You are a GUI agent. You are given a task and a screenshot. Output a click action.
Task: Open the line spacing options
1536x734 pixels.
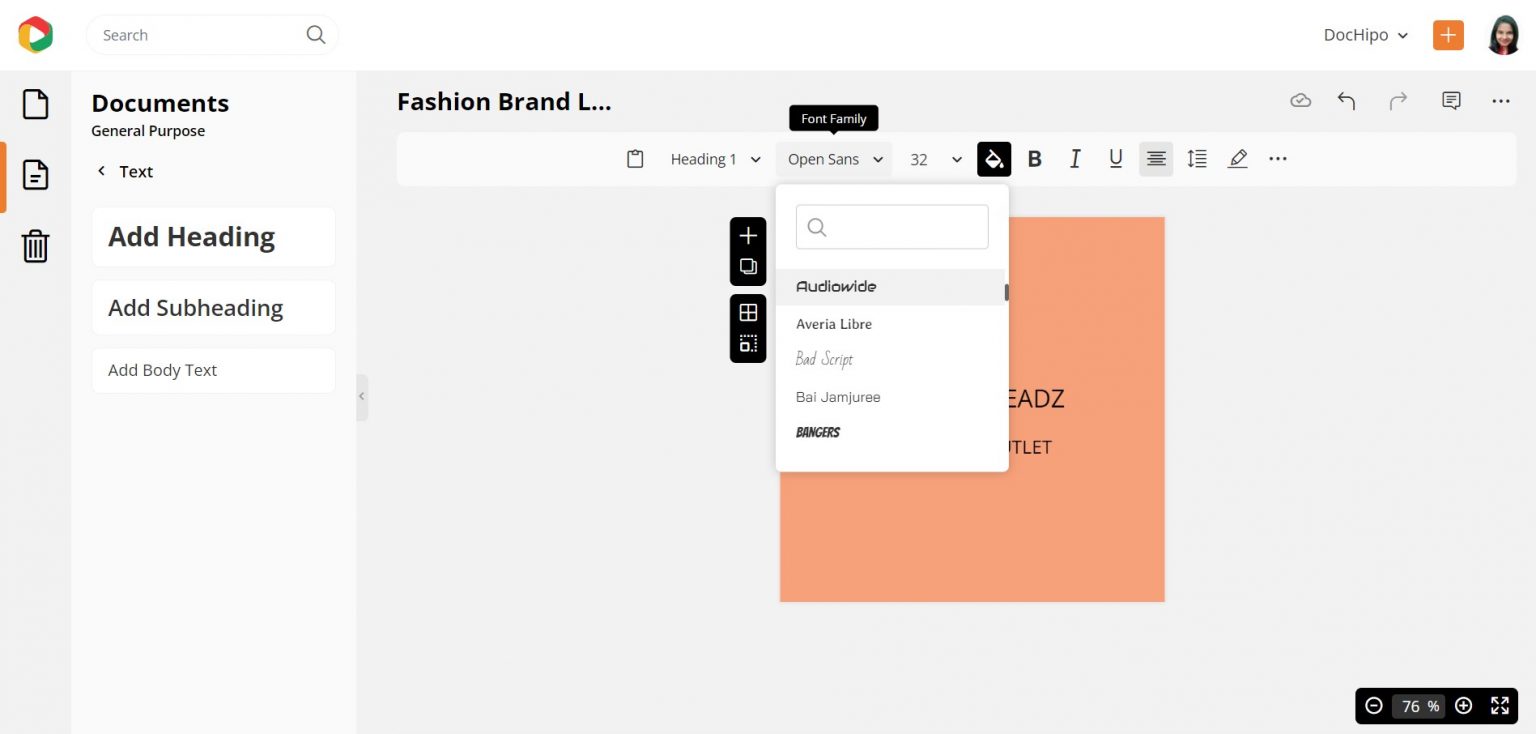pos(1196,158)
